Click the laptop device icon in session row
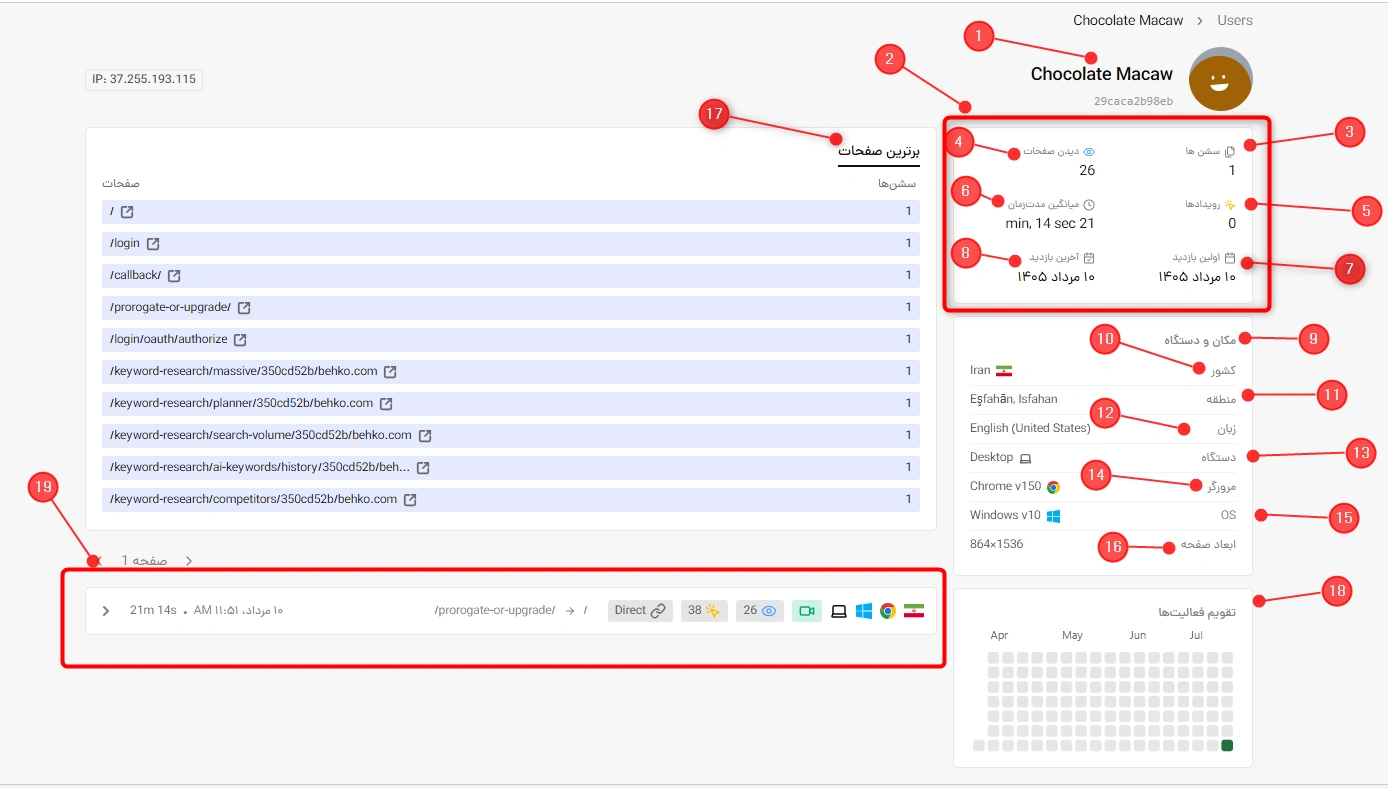This screenshot has height=788, width=1388. tap(839, 611)
